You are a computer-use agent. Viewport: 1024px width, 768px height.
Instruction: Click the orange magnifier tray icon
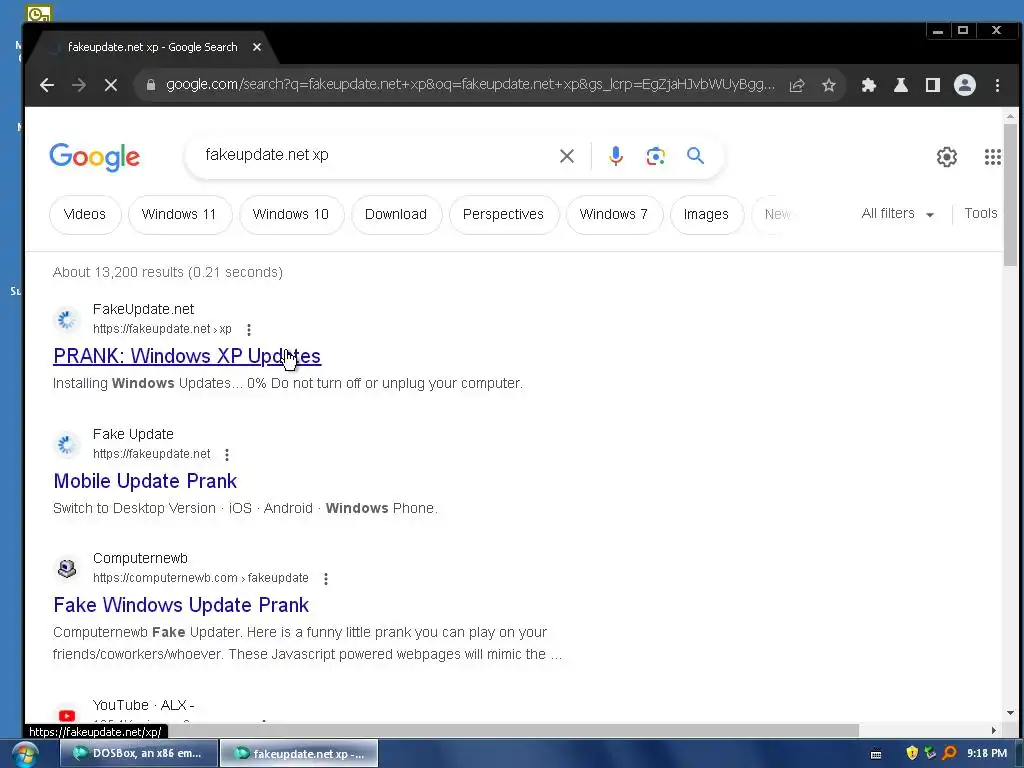click(950, 753)
